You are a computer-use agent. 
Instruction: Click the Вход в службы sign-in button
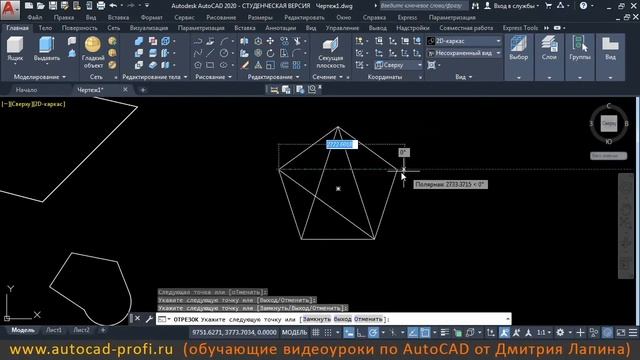click(511, 6)
